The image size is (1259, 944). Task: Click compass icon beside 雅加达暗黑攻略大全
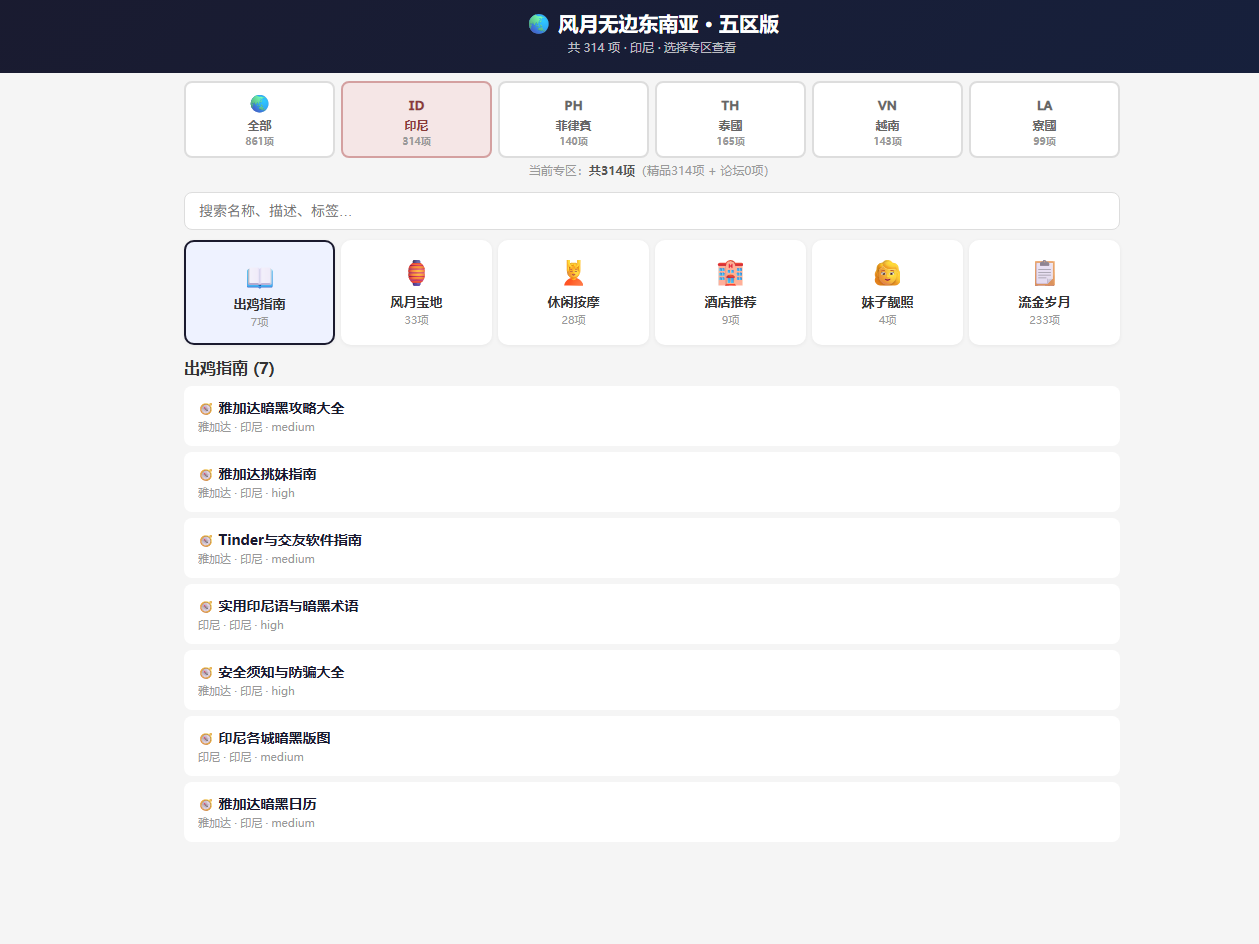coord(206,409)
